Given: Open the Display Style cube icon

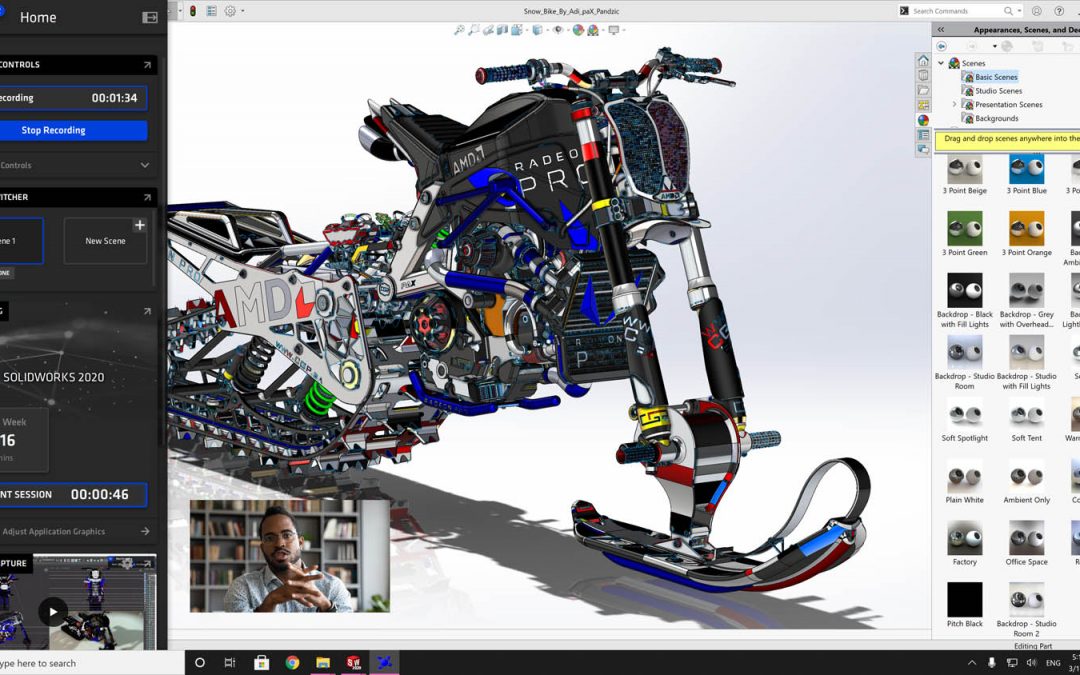Looking at the screenshot, I should click(x=538, y=30).
